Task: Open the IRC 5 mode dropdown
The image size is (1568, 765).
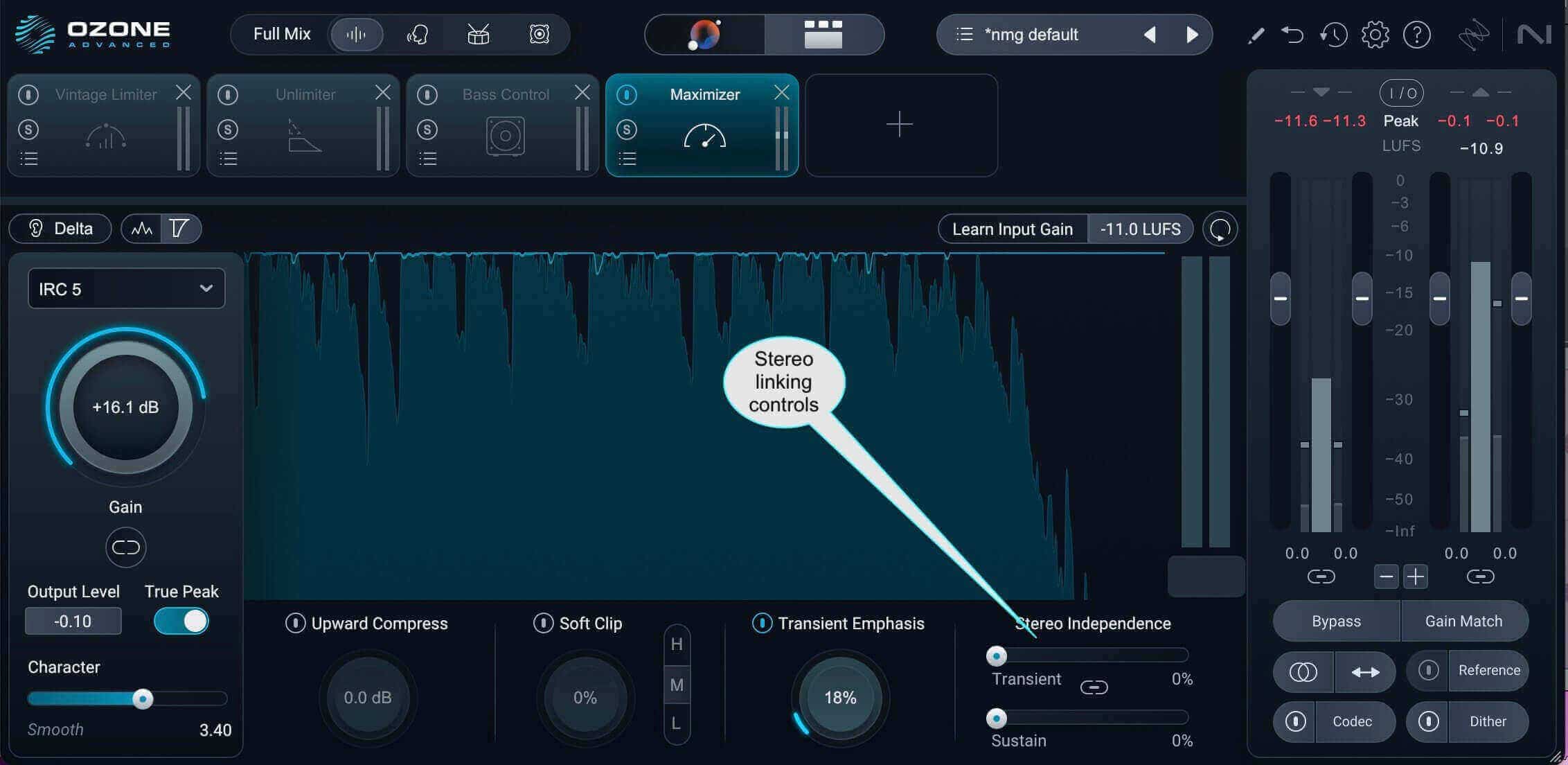Action: click(126, 288)
